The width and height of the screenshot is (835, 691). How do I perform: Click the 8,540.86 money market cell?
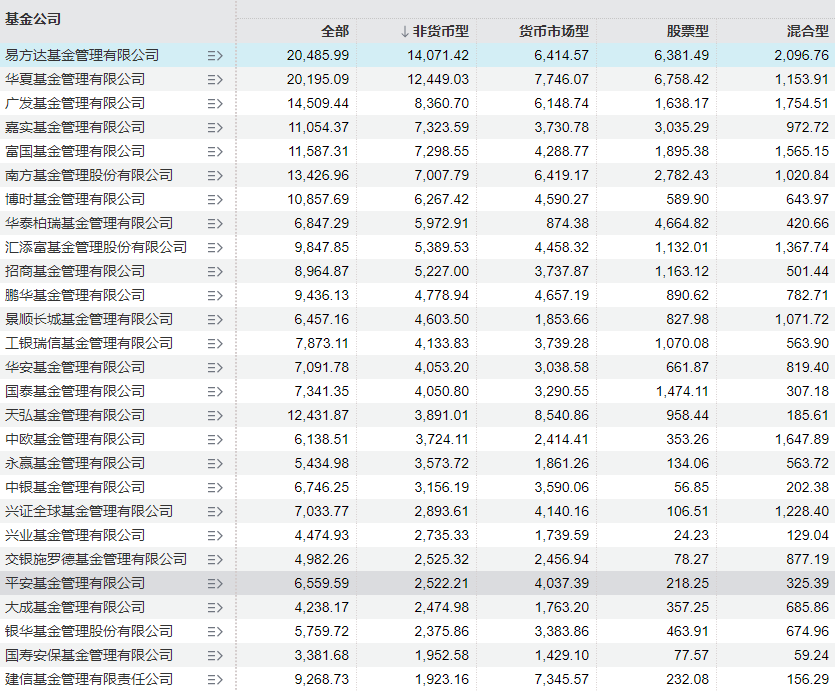point(562,416)
